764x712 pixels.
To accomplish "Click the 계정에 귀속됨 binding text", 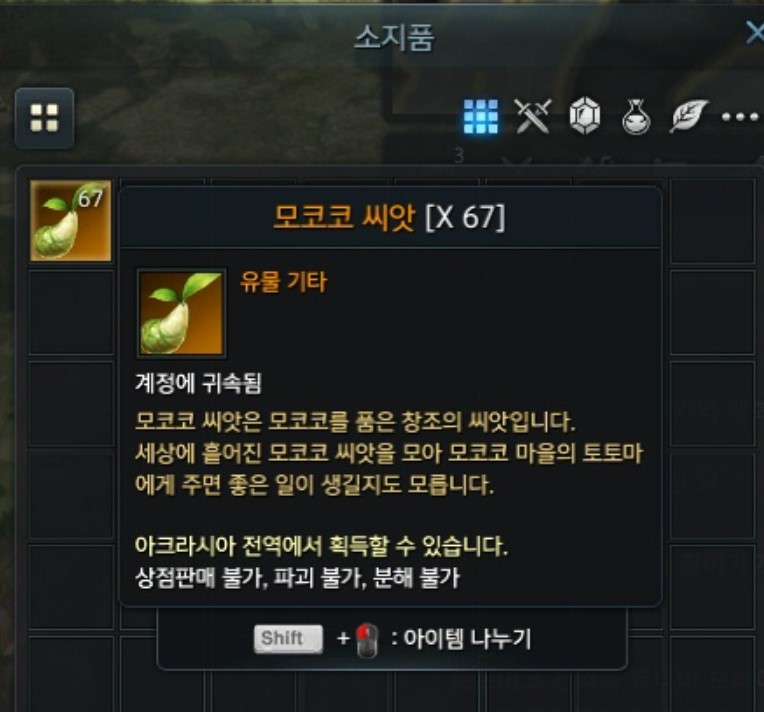I will pyautogui.click(x=198, y=383).
